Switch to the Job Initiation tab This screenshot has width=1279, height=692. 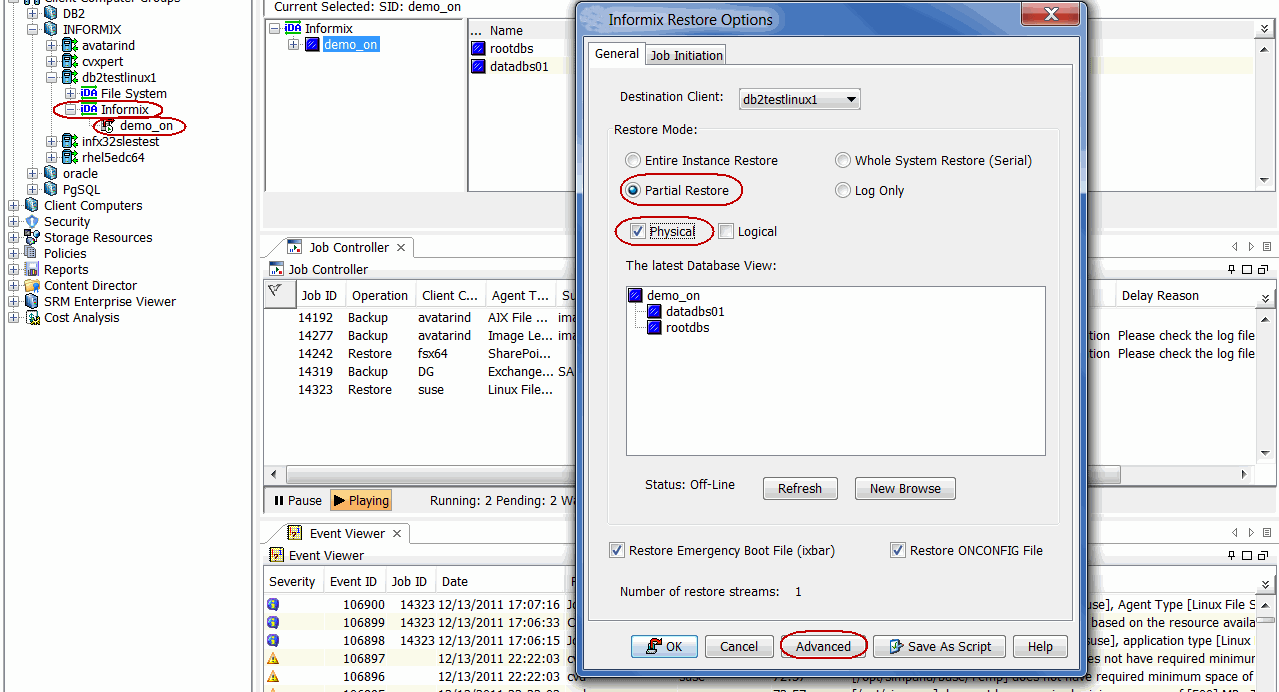pos(686,55)
